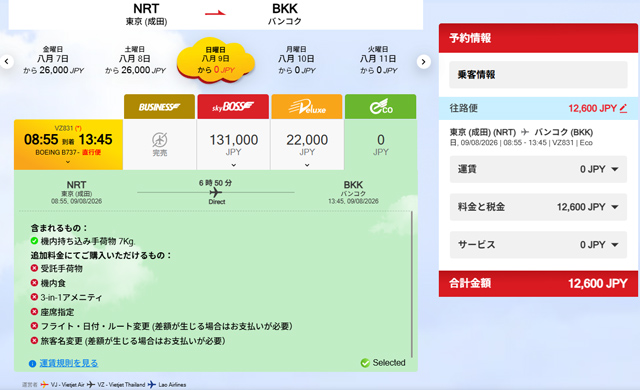This screenshot has width=640, height=390.
Task: Click the 往路便 12,600 JPY row
Action: click(x=538, y=108)
